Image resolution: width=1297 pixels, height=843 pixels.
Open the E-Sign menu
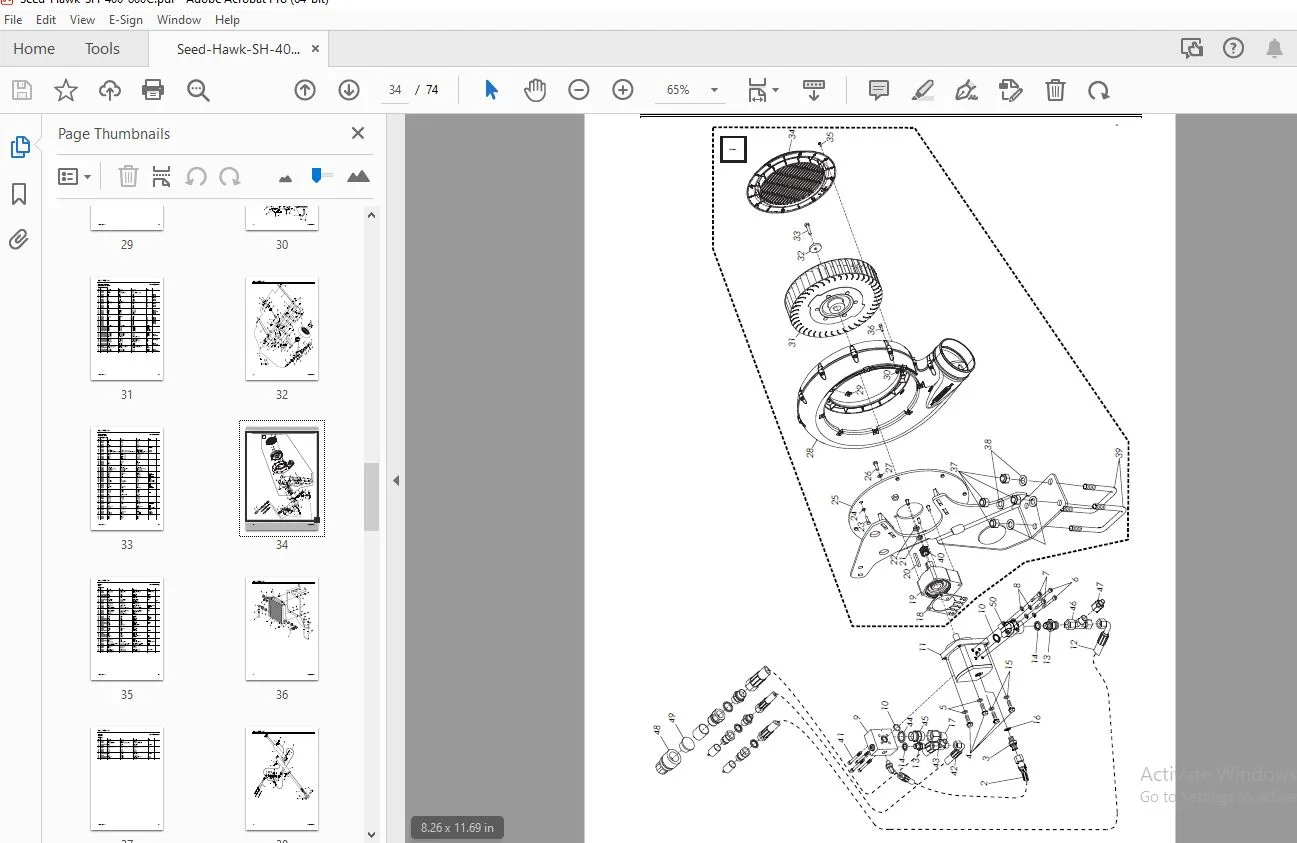pos(126,20)
